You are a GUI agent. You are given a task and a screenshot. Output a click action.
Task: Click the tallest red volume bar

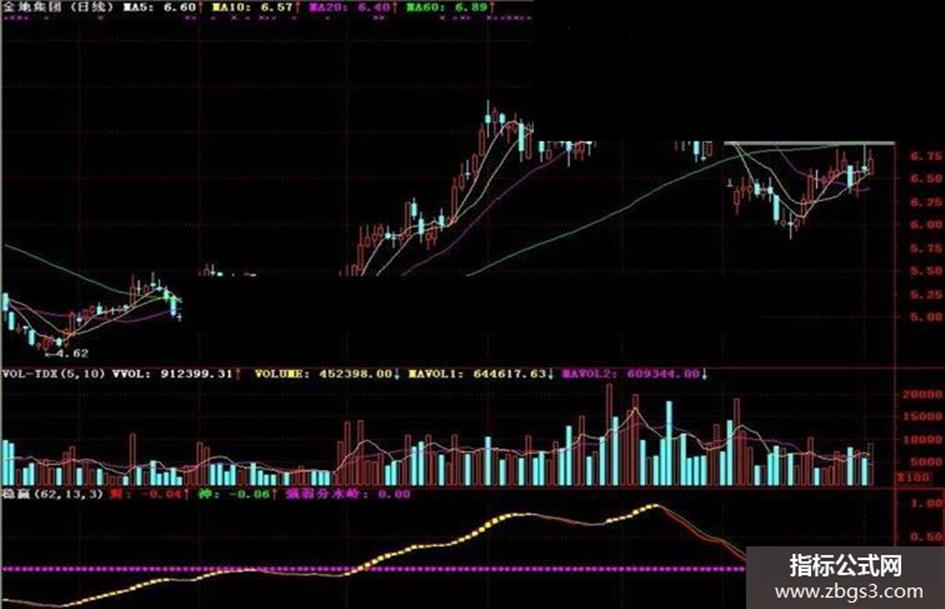(x=609, y=435)
